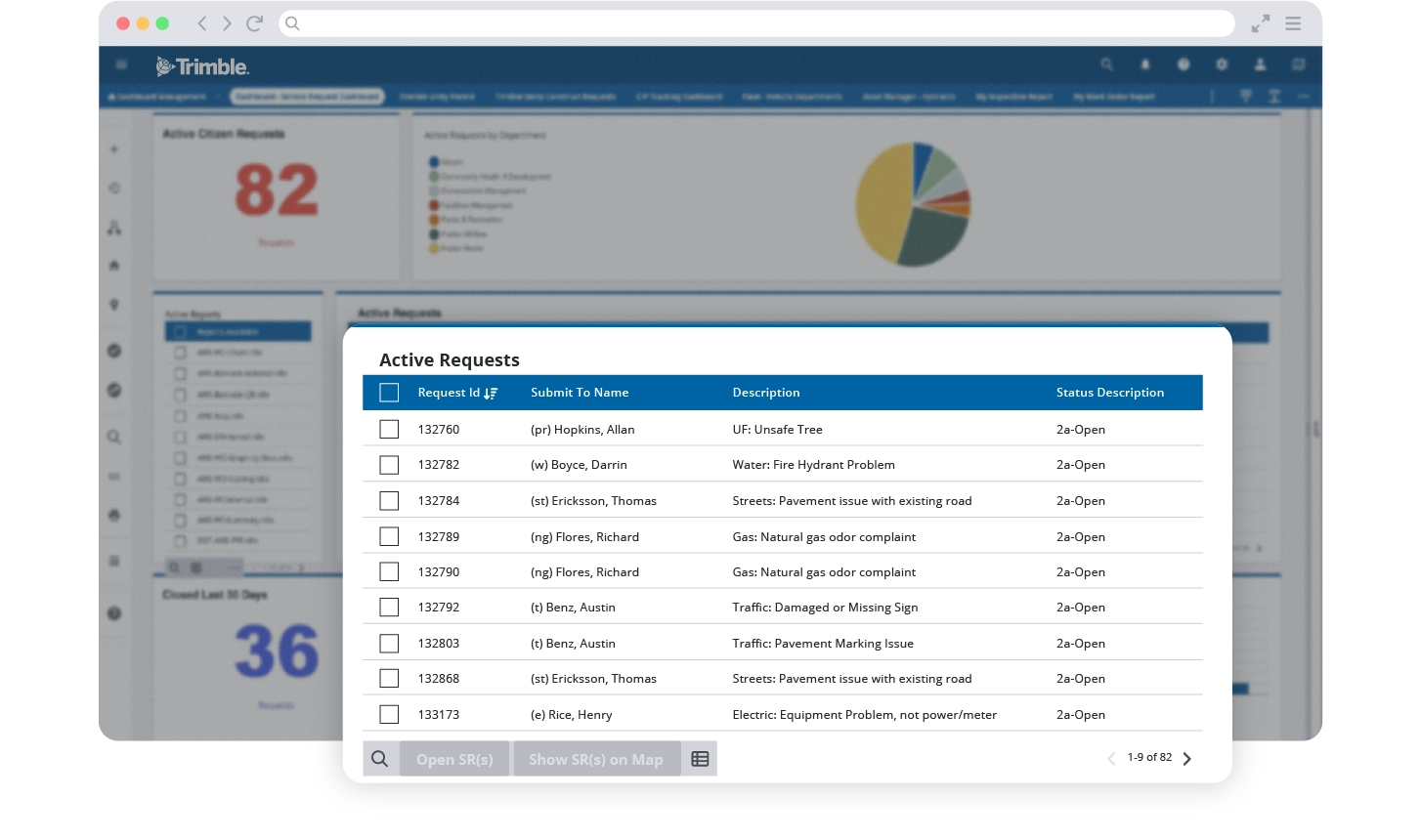
Task: Click the 'Active Requests' panel title
Action: pyautogui.click(x=450, y=360)
